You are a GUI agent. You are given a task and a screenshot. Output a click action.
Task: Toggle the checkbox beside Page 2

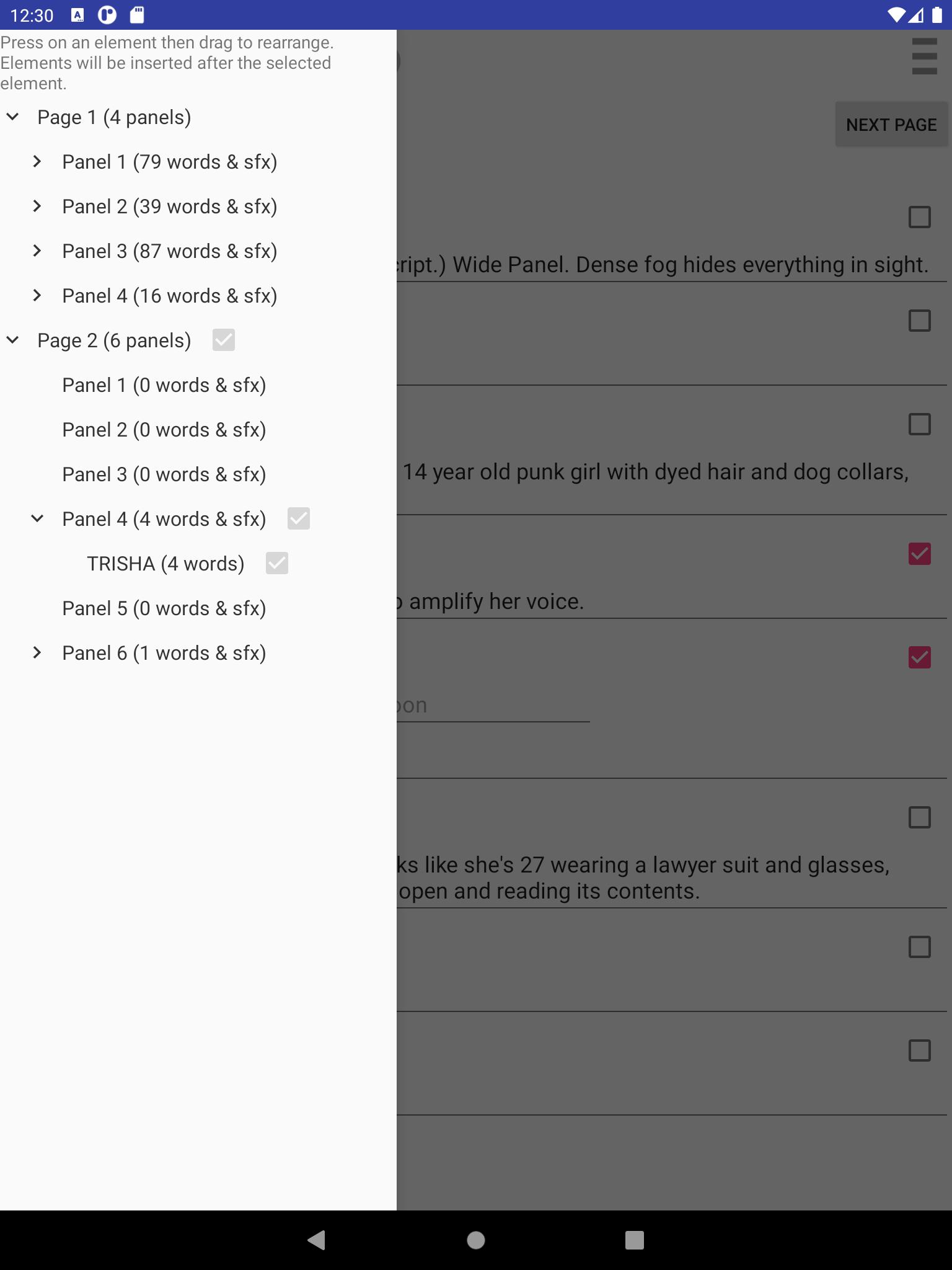(x=224, y=340)
